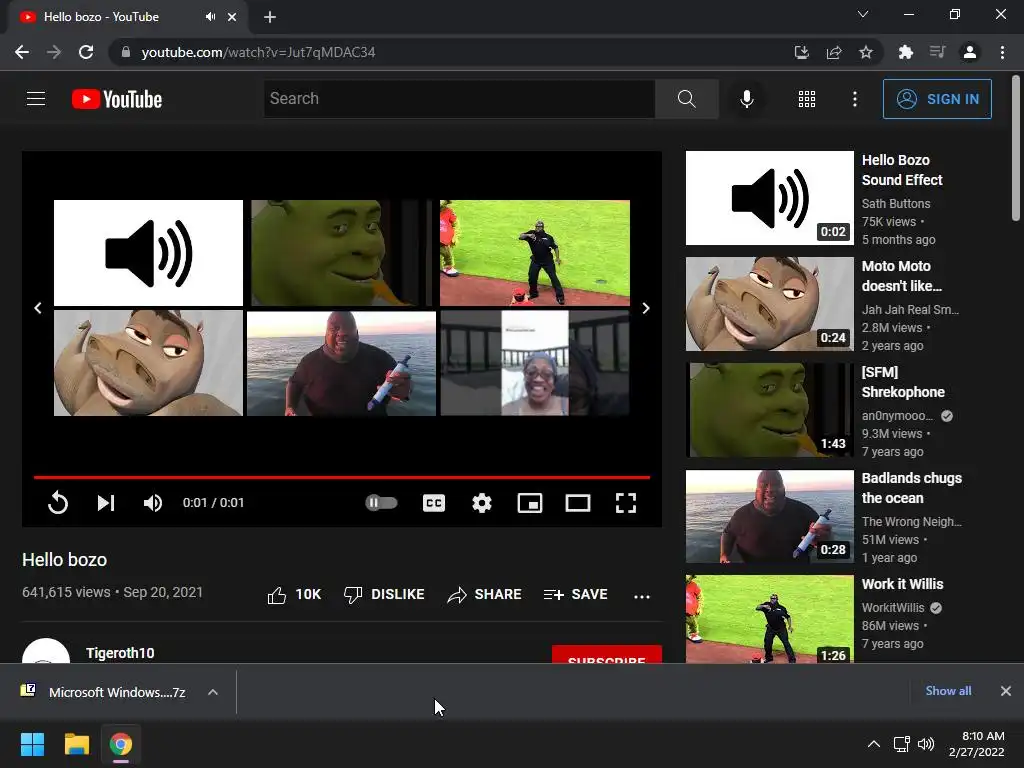Open Moto Moto doesn't like sidebar video

[770, 304]
